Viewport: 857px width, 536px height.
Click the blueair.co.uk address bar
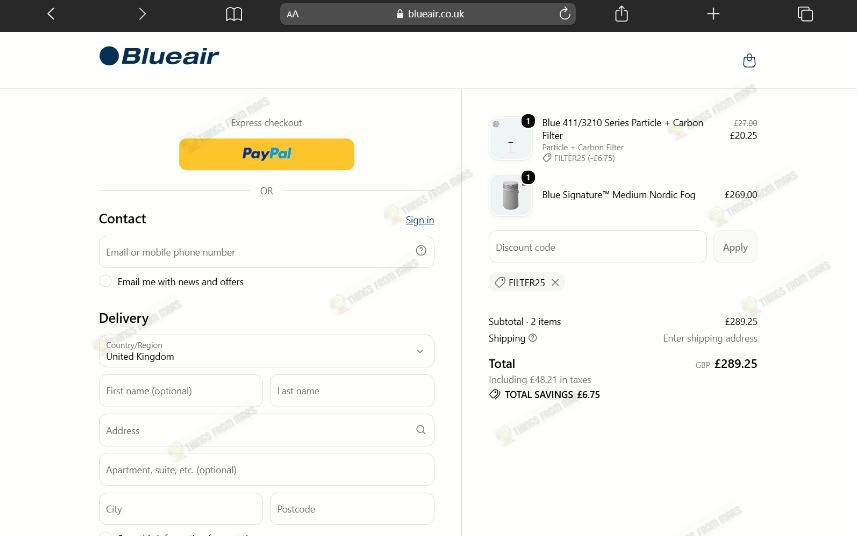(x=428, y=14)
